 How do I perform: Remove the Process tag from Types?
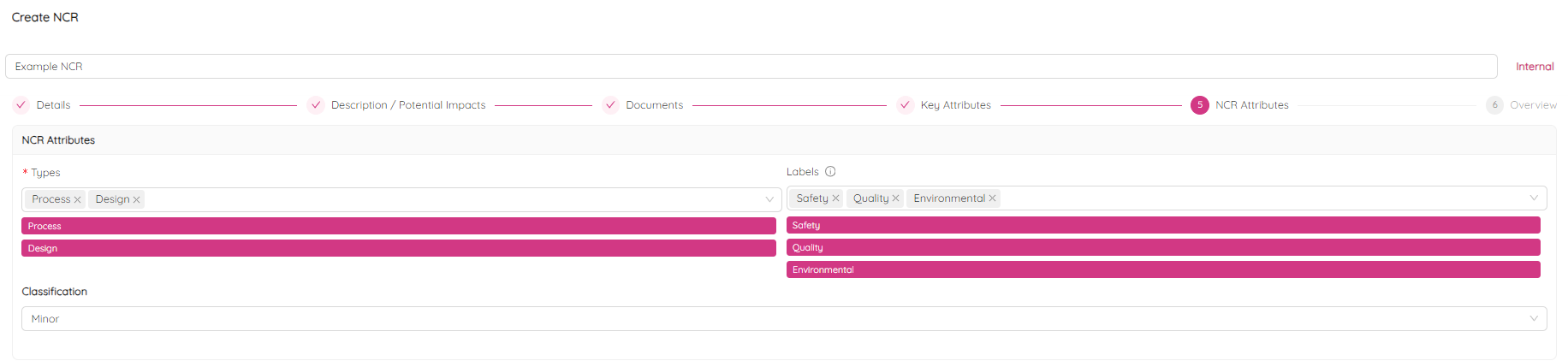tap(77, 200)
